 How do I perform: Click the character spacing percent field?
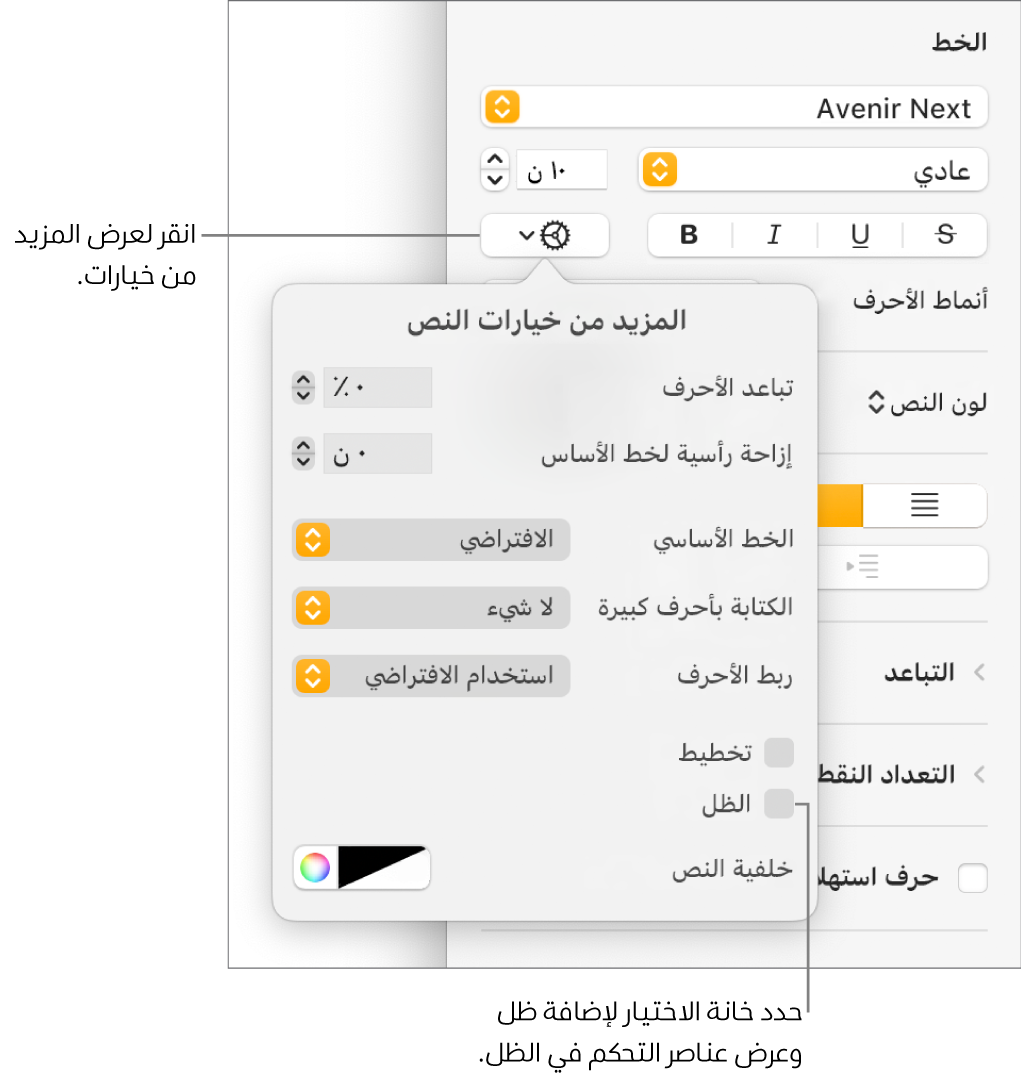coord(377,387)
